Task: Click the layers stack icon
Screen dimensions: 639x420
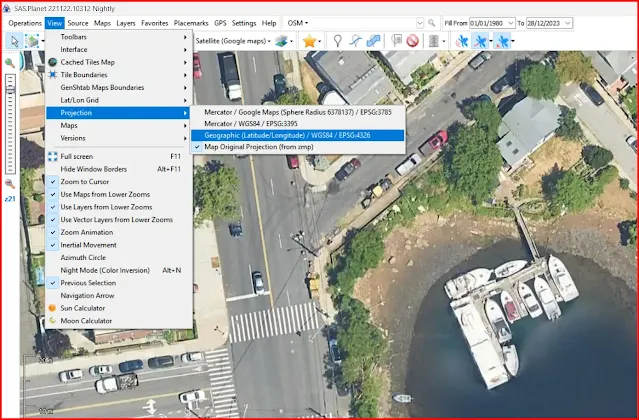Action: click(x=282, y=41)
